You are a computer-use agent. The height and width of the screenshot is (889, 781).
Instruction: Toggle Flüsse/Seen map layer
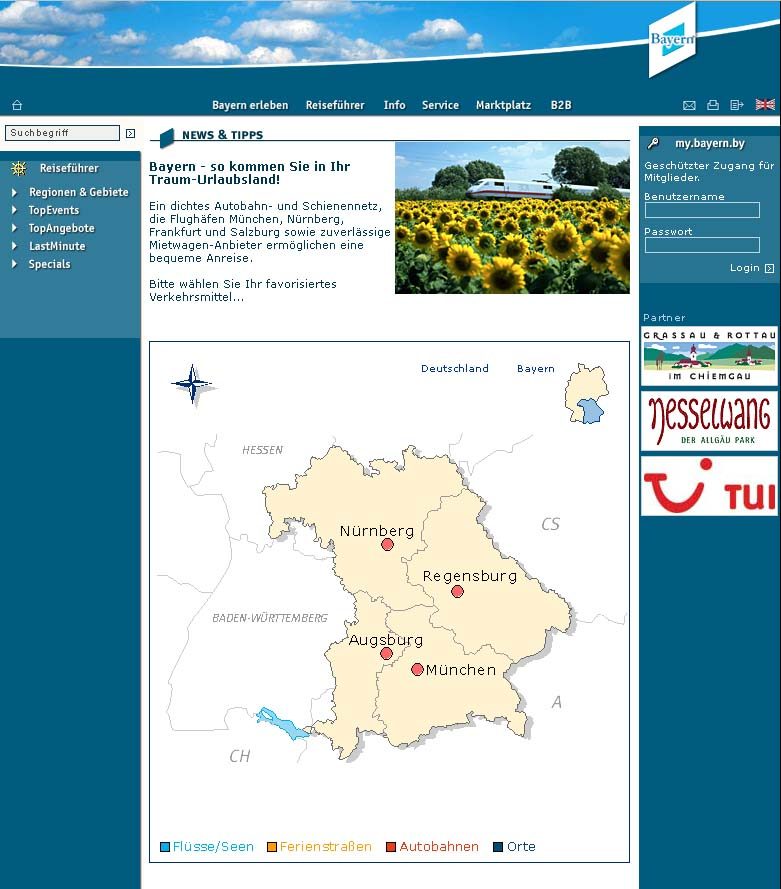click(x=165, y=847)
